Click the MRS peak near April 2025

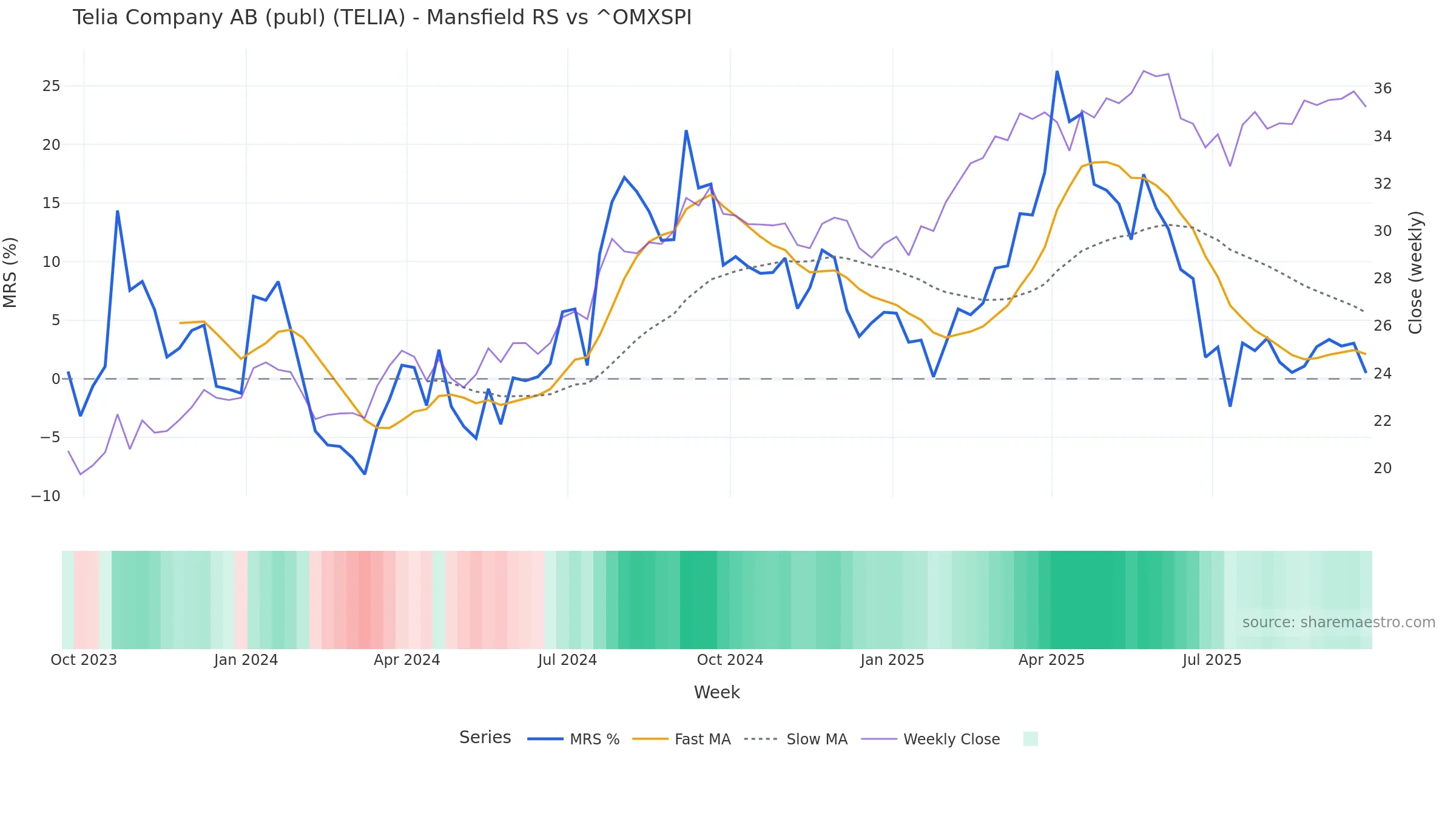click(x=1057, y=72)
